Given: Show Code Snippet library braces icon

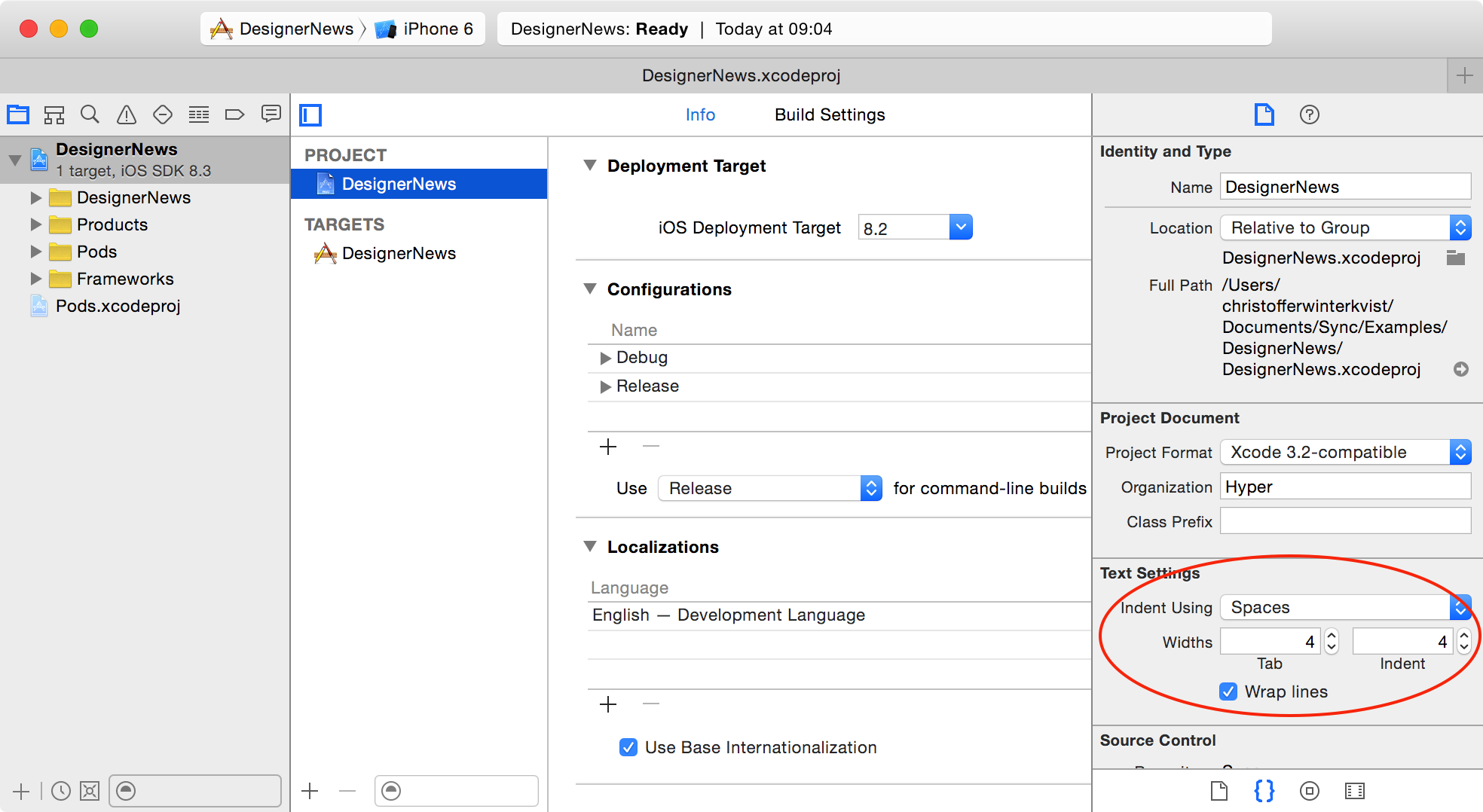Looking at the screenshot, I should tap(1264, 791).
